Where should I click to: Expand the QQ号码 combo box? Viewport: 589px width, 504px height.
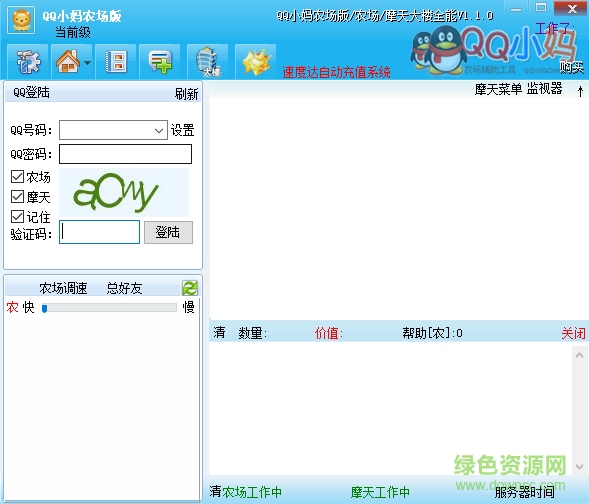[x=113, y=130]
